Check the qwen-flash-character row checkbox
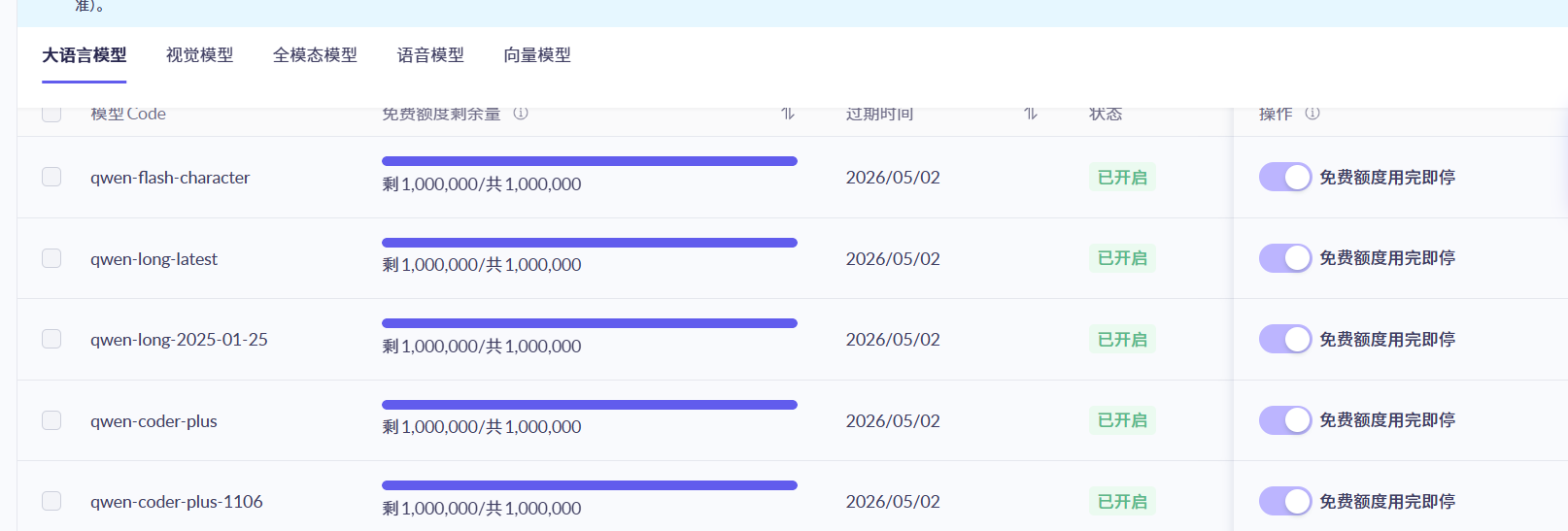Viewport: 1568px width, 531px height. pyautogui.click(x=51, y=177)
